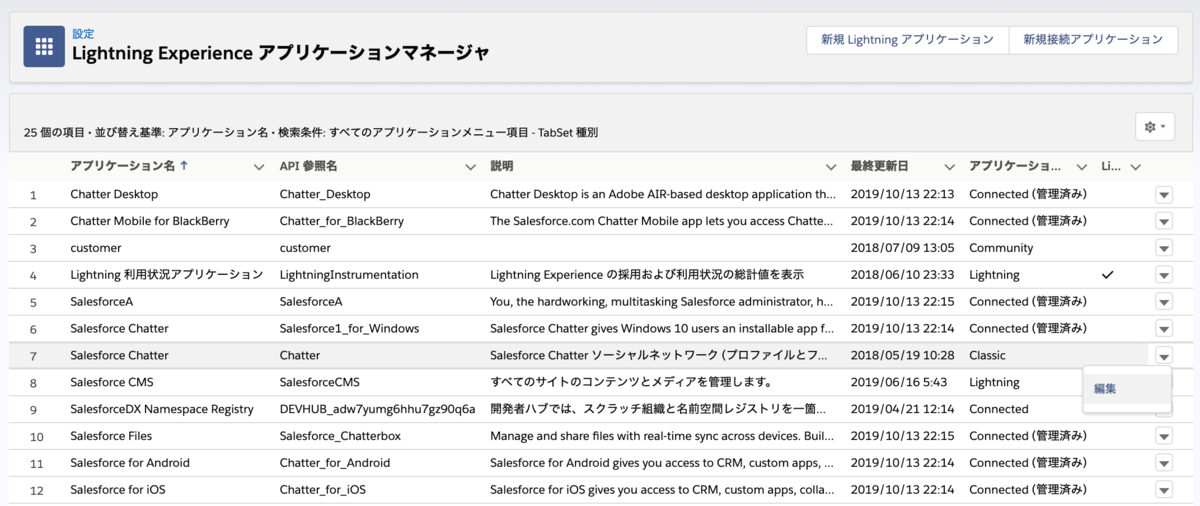Click the 'Salesforce CMS' name cell
Image resolution: width=1200 pixels, height=506 pixels.
[112, 382]
